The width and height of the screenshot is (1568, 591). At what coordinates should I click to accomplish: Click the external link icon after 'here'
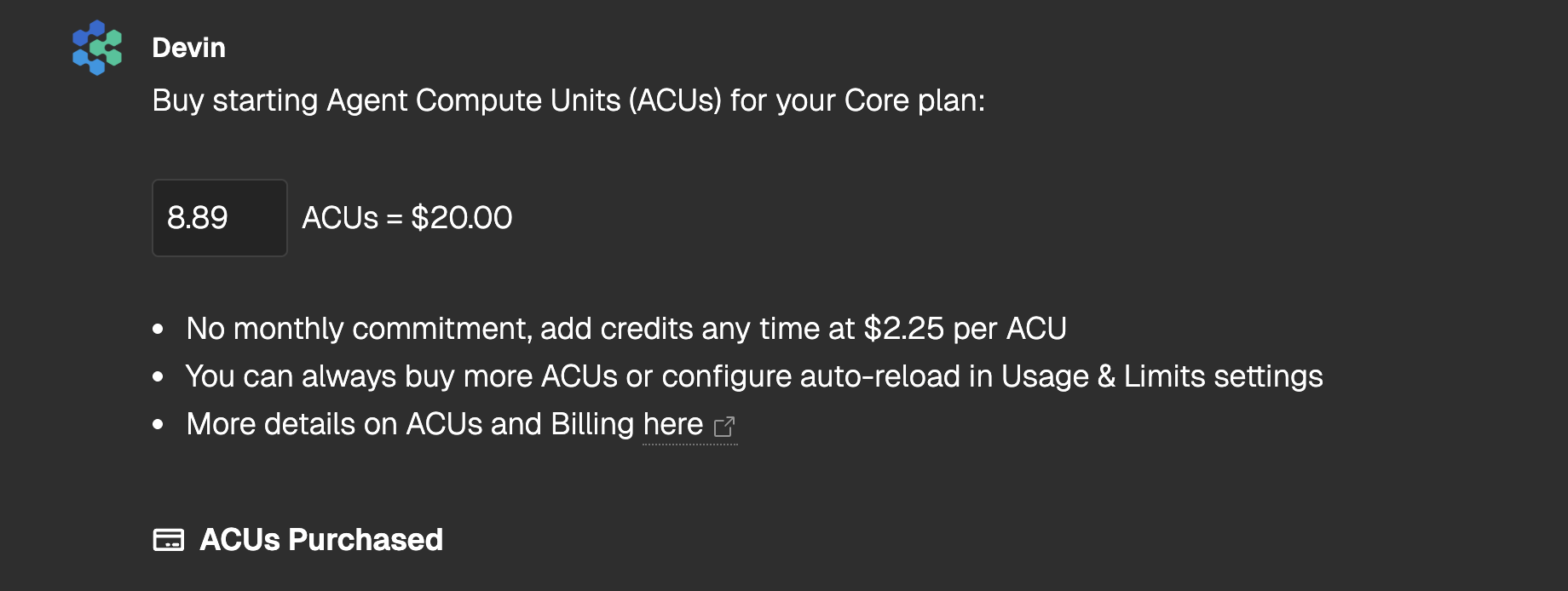click(724, 426)
